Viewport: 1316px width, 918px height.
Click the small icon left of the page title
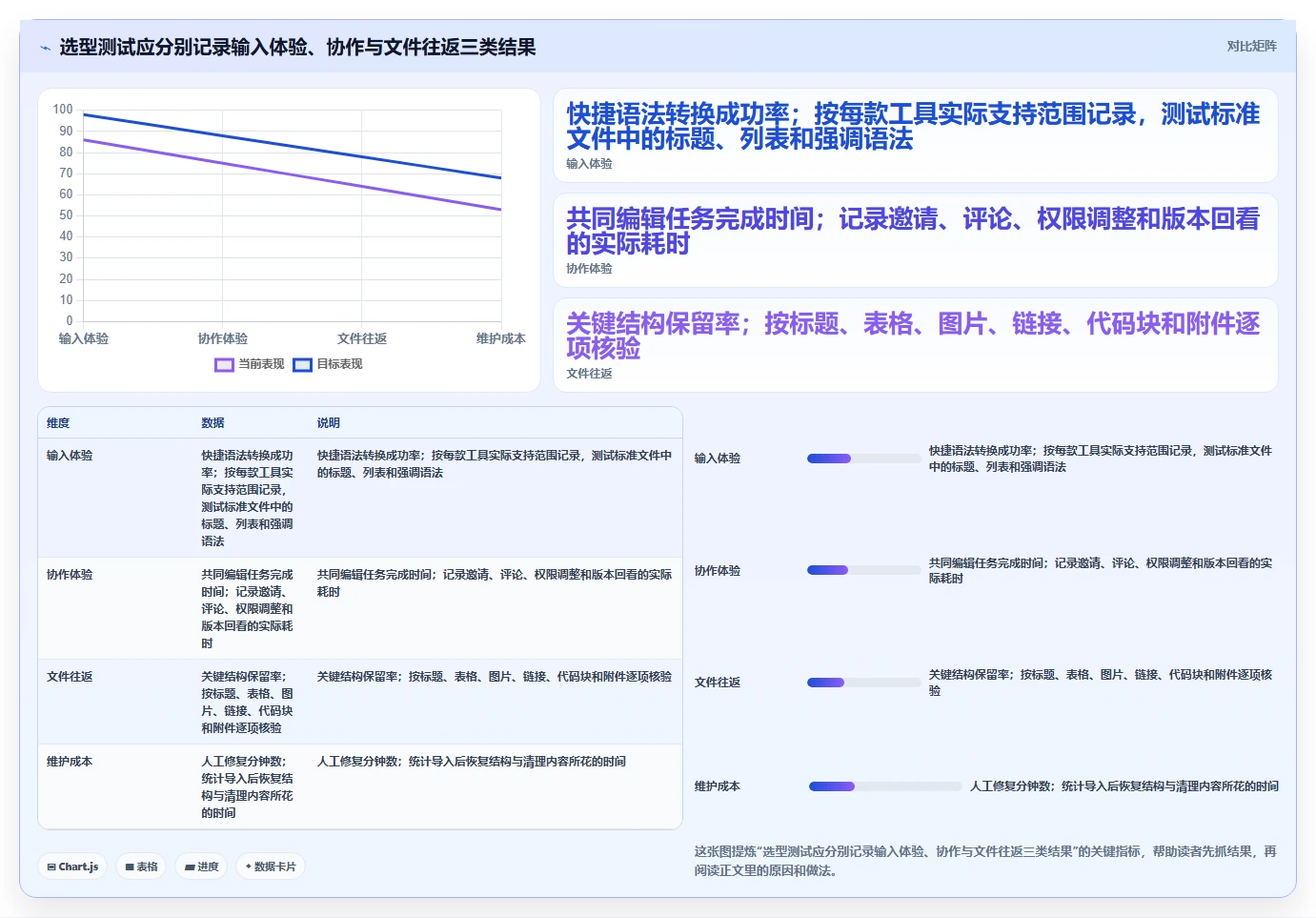[45, 48]
